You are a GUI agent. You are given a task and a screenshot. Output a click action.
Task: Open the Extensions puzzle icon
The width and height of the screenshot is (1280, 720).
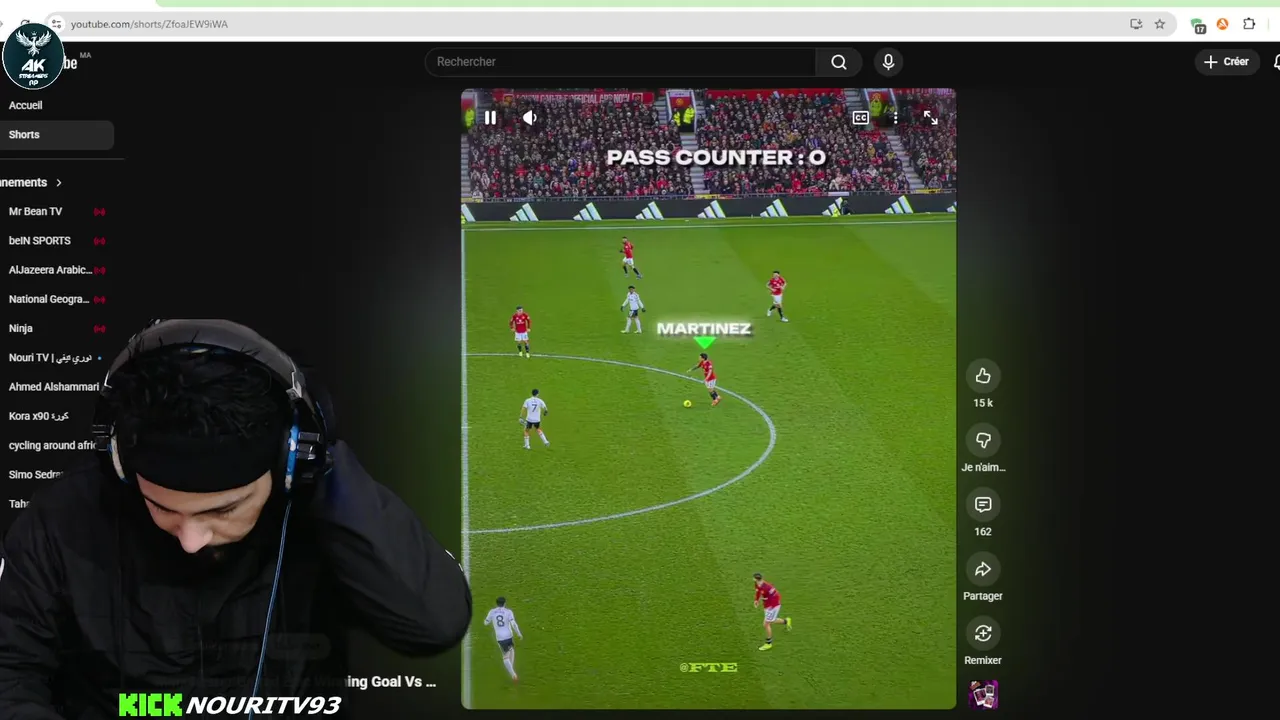pyautogui.click(x=1249, y=24)
